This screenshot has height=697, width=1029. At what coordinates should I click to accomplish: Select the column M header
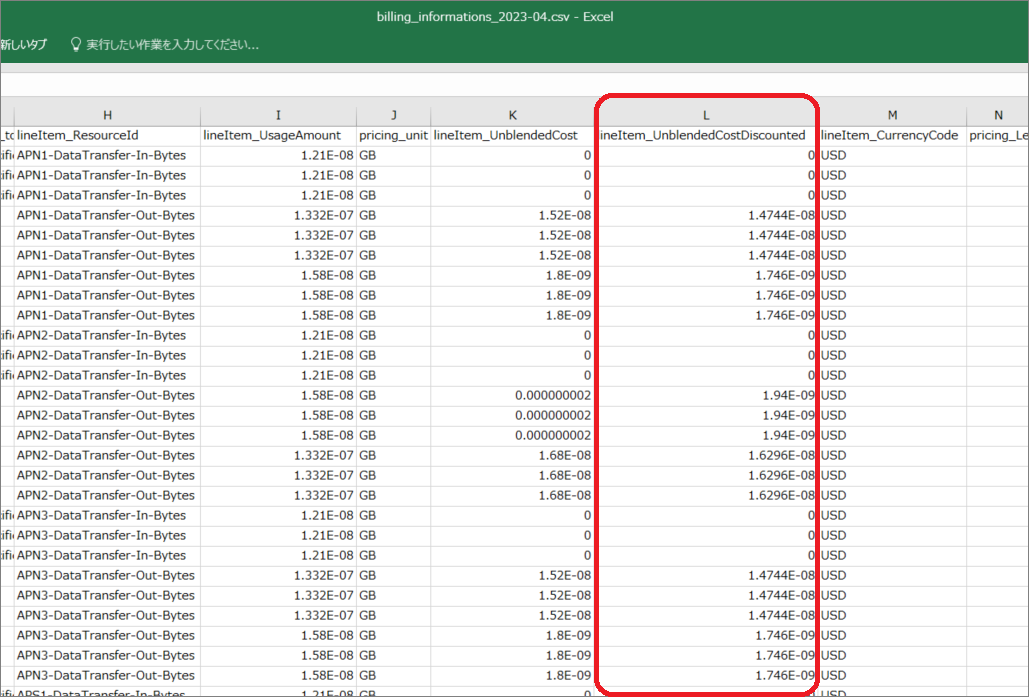tap(891, 115)
